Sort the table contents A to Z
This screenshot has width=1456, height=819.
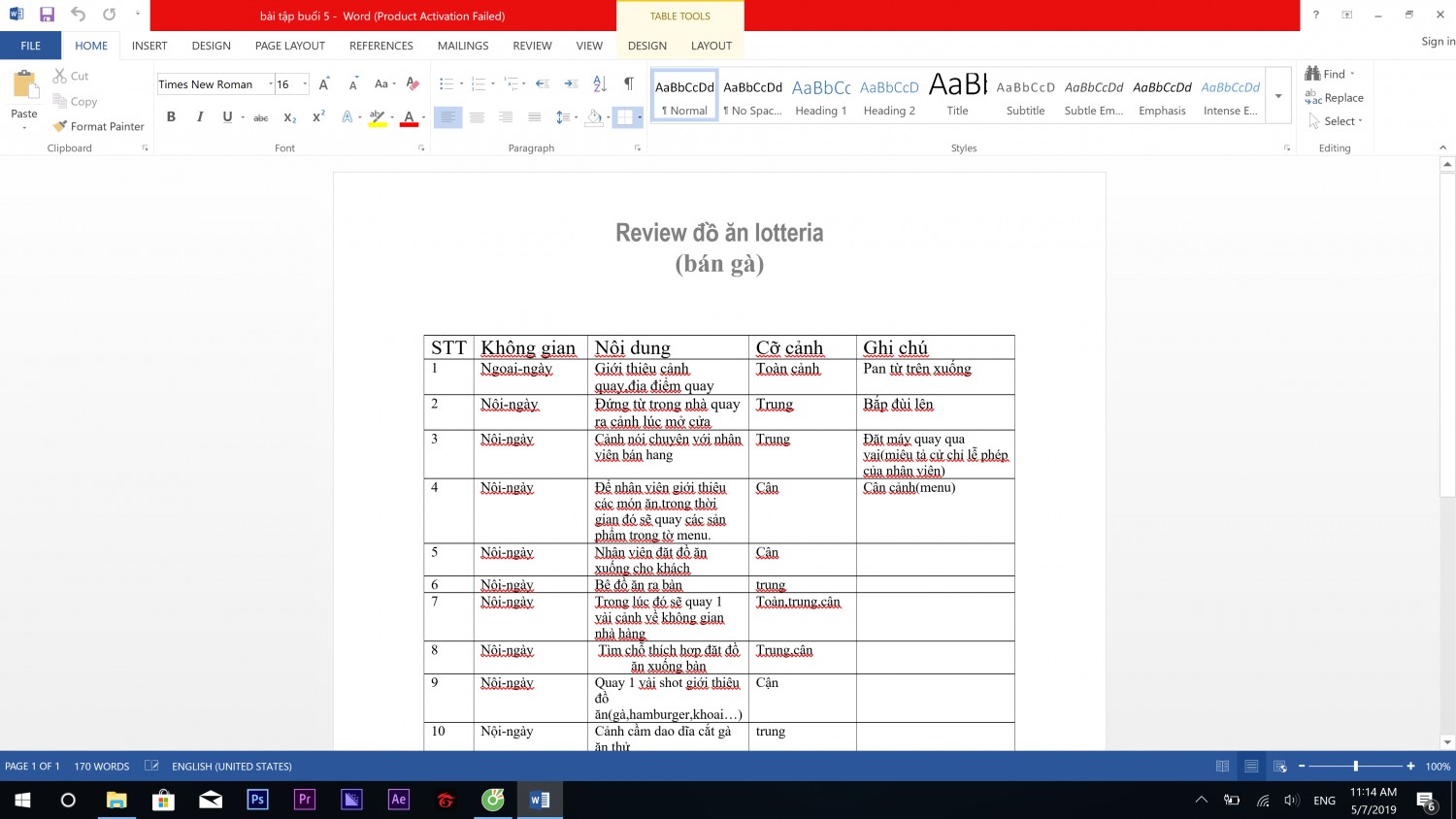pos(600,84)
